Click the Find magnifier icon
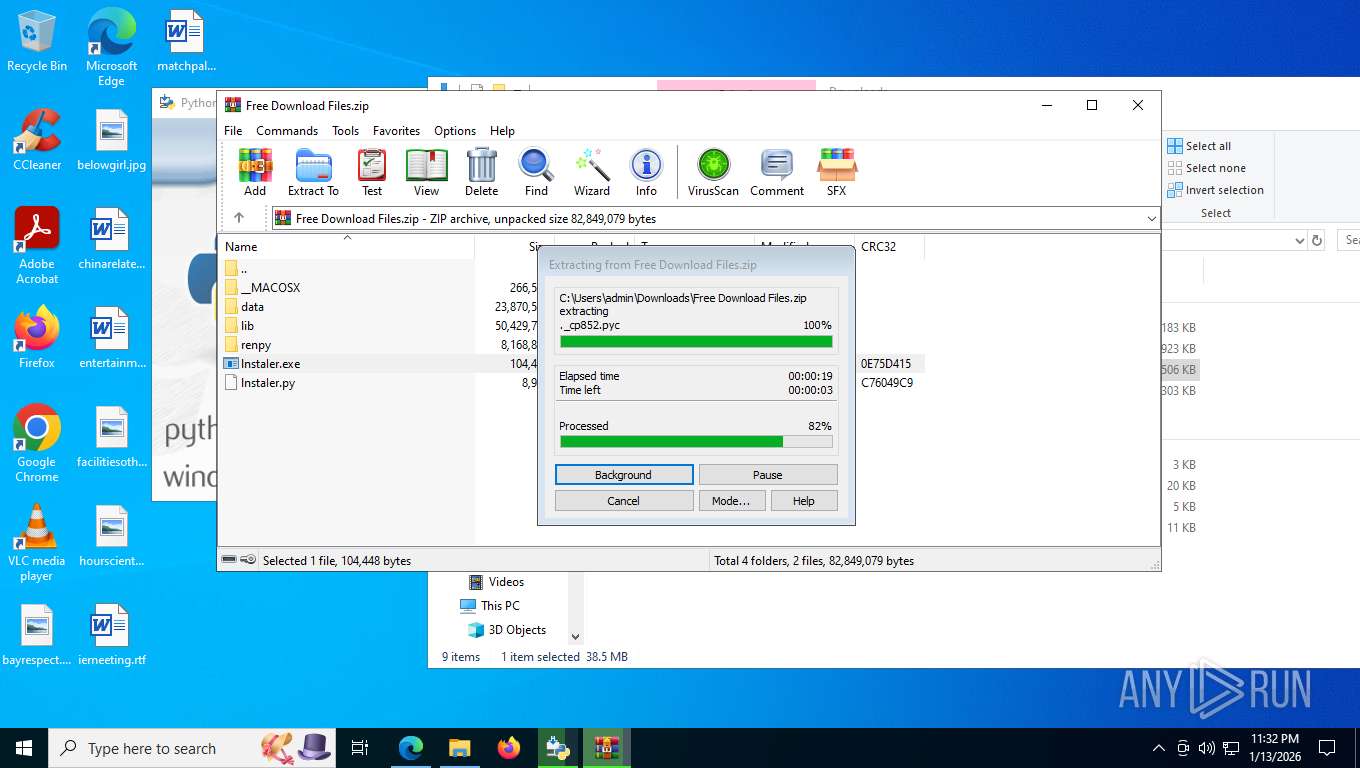Viewport: 1360px width, 768px height. pos(536,172)
